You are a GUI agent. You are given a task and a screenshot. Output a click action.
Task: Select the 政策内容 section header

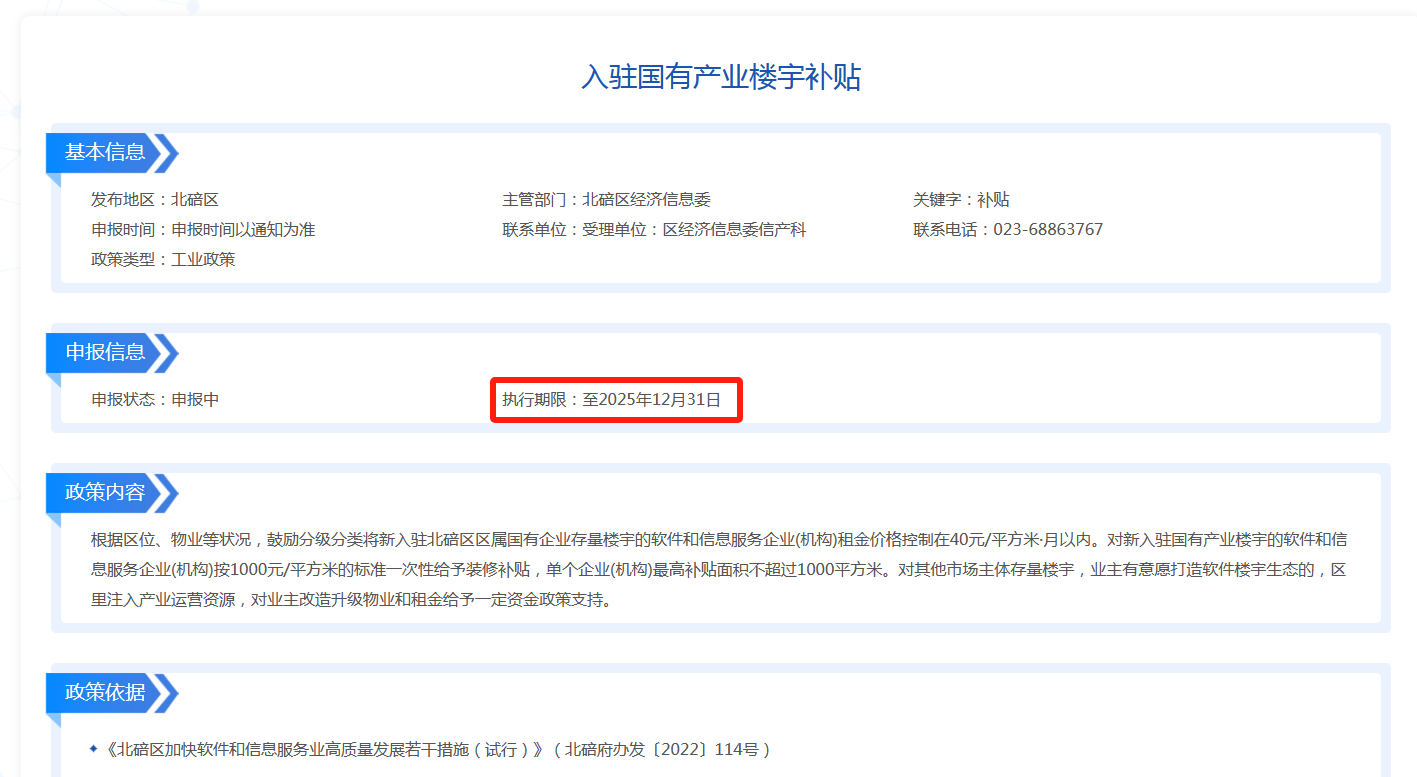105,493
